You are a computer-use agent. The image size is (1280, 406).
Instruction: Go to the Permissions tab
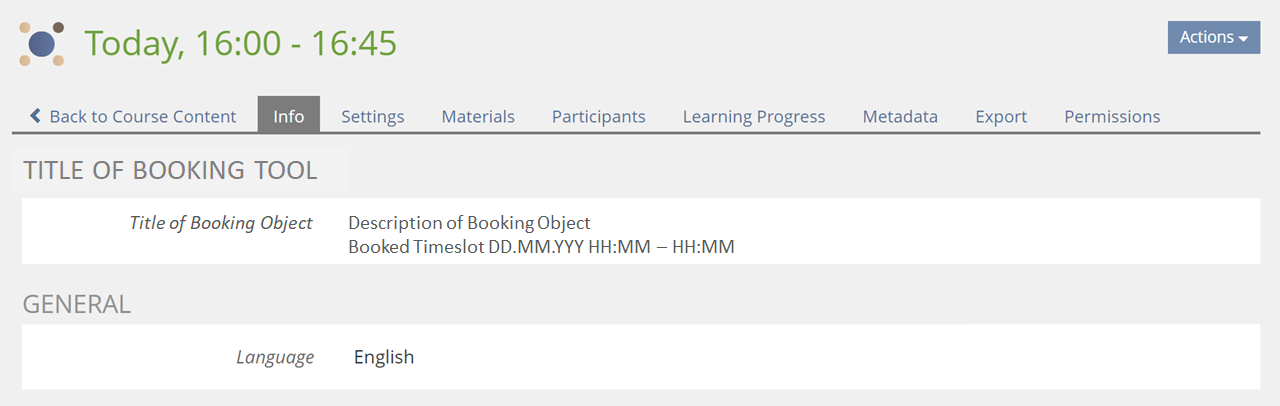[1112, 116]
